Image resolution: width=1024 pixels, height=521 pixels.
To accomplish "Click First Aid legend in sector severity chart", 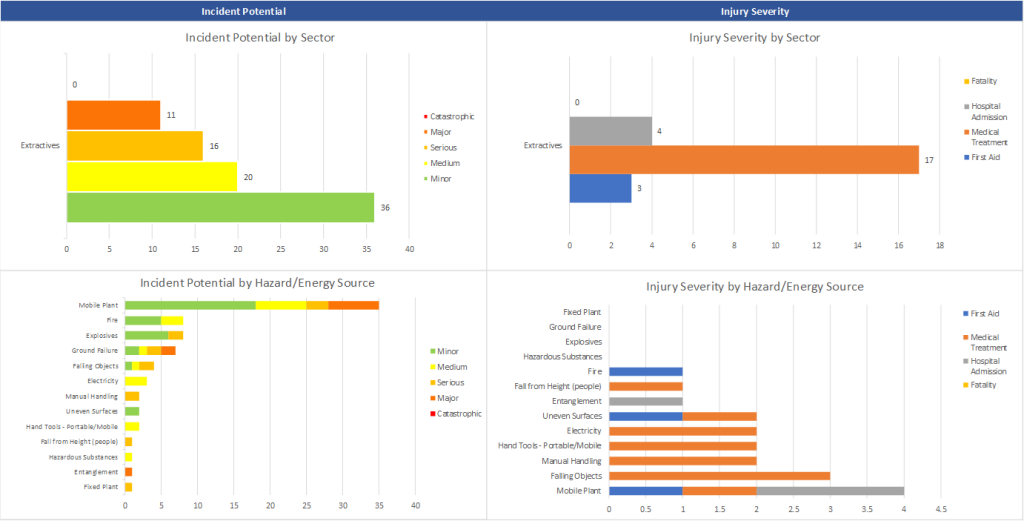I will (982, 157).
